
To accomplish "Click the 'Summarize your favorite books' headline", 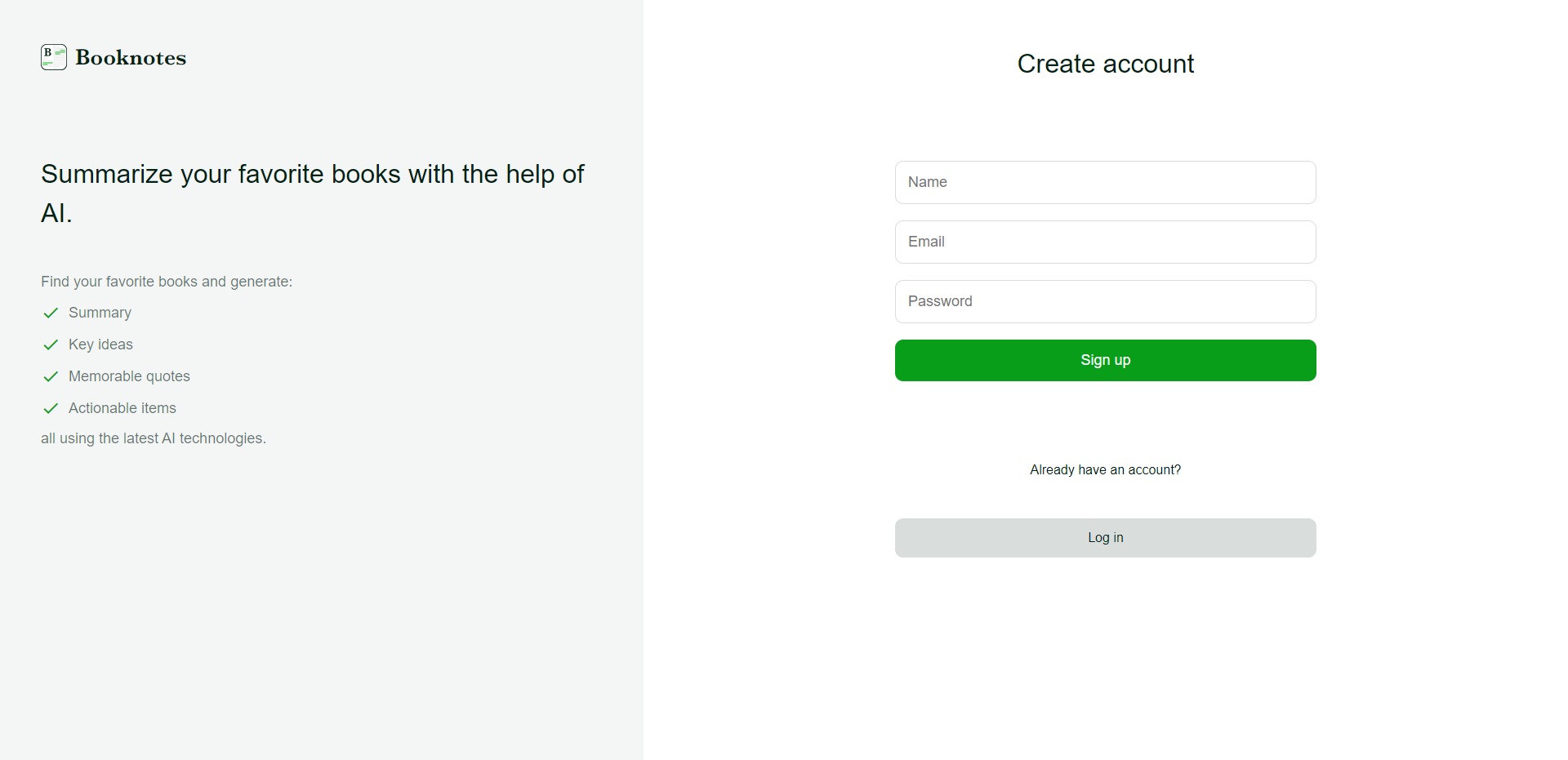I will (313, 193).
